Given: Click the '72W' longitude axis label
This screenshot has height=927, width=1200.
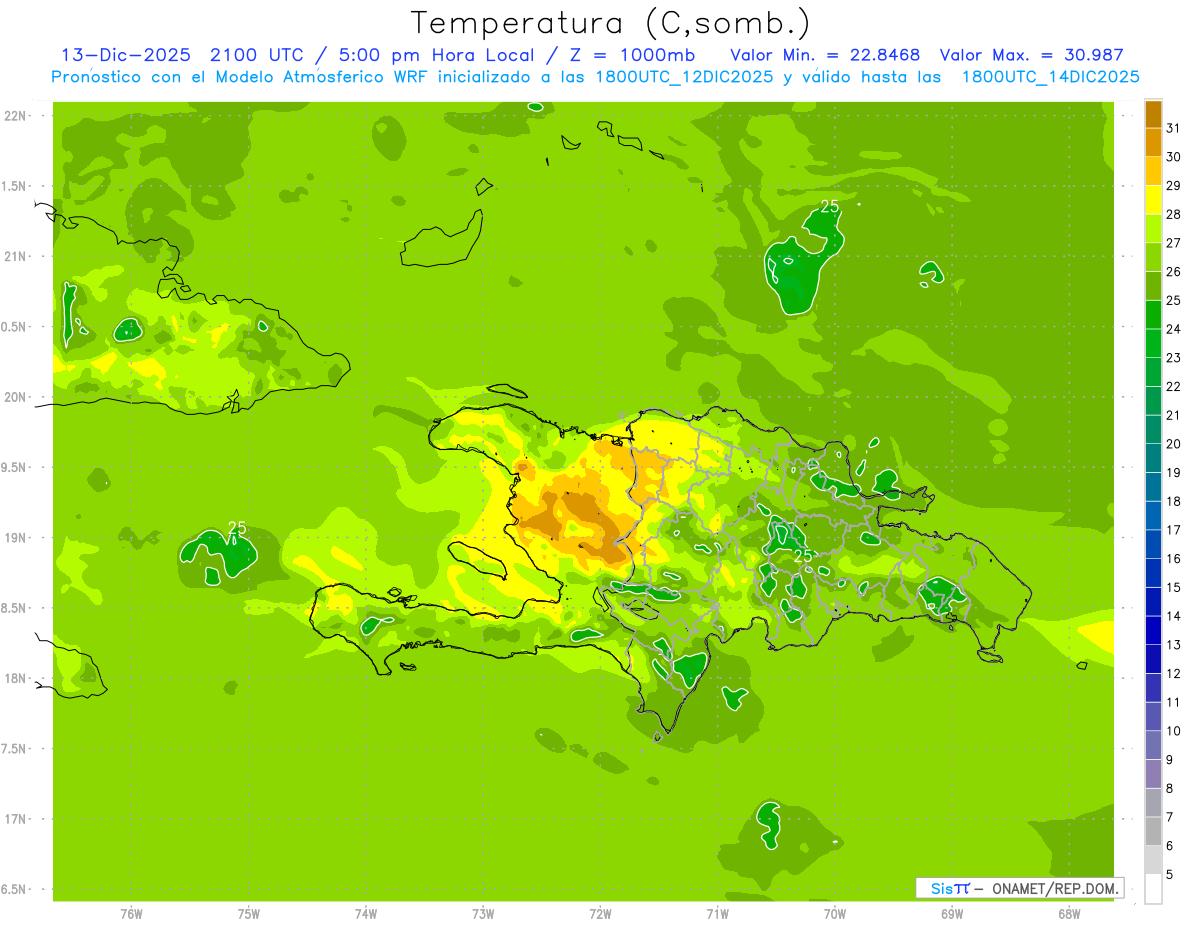Looking at the screenshot, I should (600, 914).
